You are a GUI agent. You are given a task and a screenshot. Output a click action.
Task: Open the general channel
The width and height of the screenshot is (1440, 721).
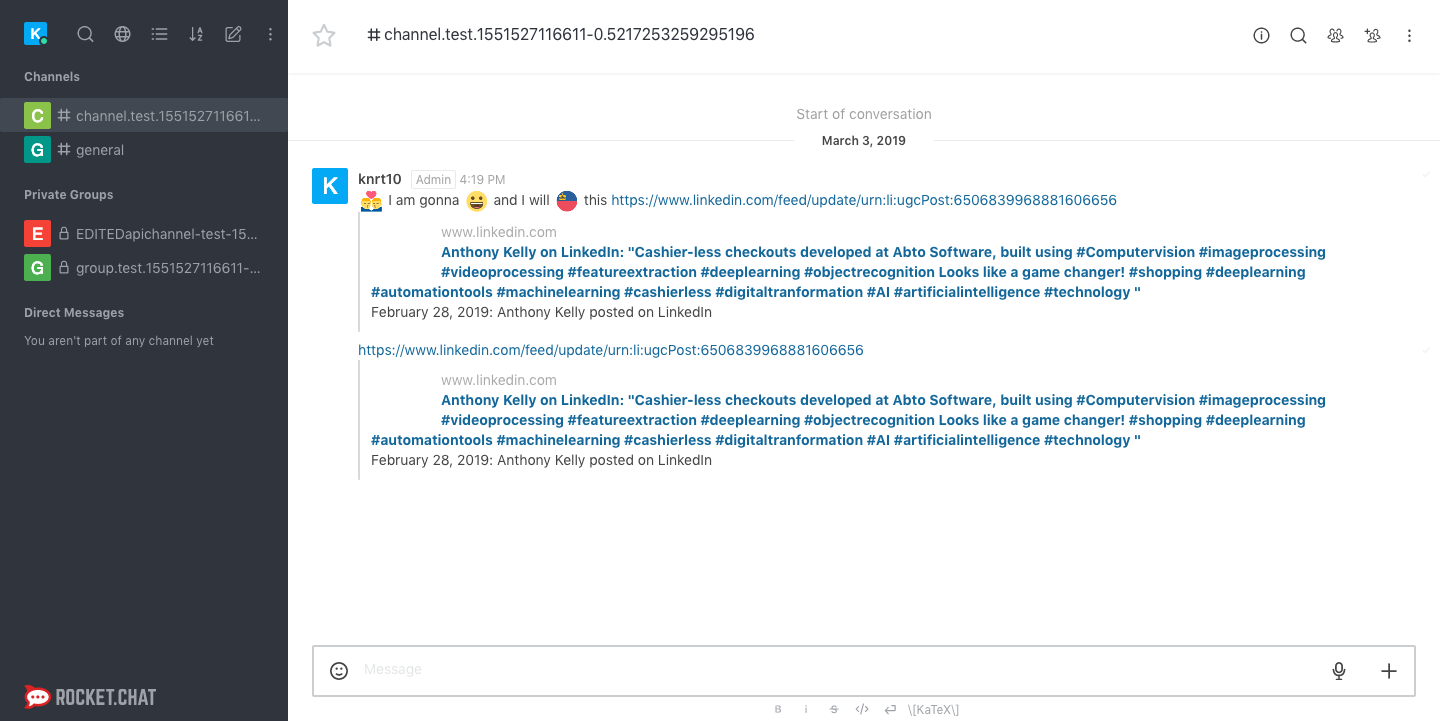click(144, 150)
